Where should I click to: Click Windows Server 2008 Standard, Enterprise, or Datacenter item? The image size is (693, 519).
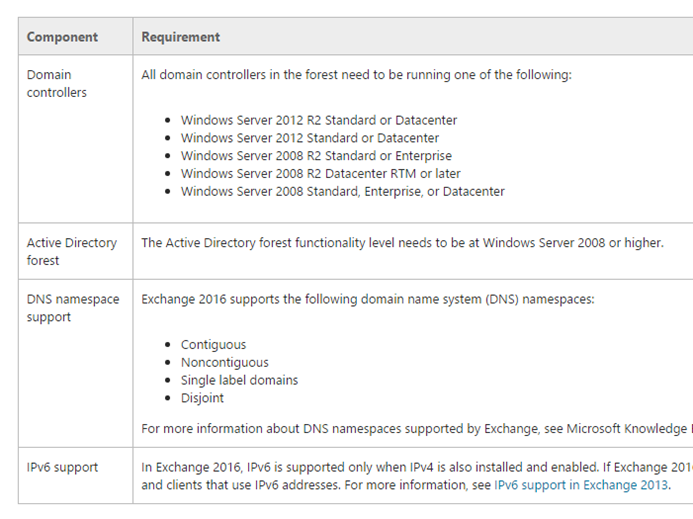click(x=343, y=191)
